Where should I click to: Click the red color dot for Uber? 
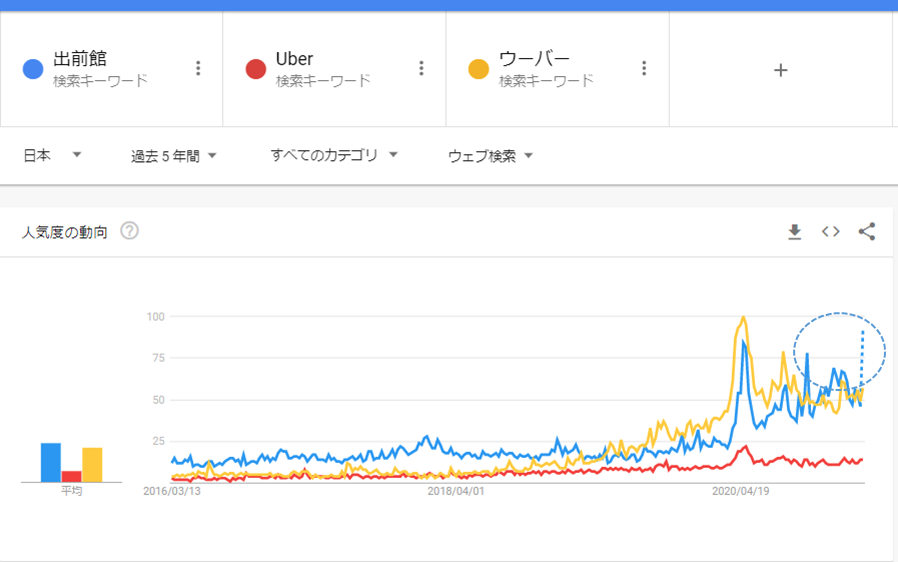click(255, 69)
